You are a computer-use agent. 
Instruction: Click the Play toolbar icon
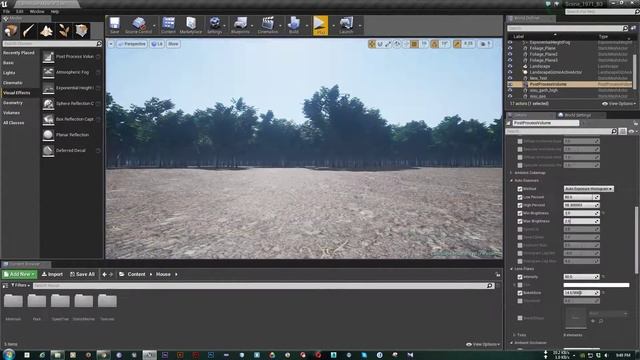coord(320,25)
